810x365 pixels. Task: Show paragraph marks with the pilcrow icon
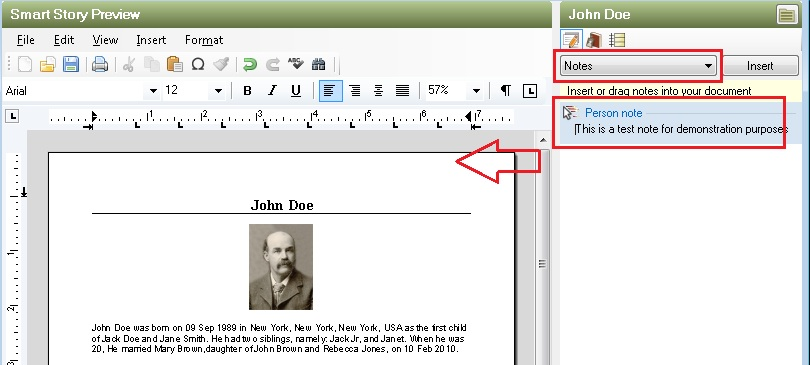click(506, 91)
